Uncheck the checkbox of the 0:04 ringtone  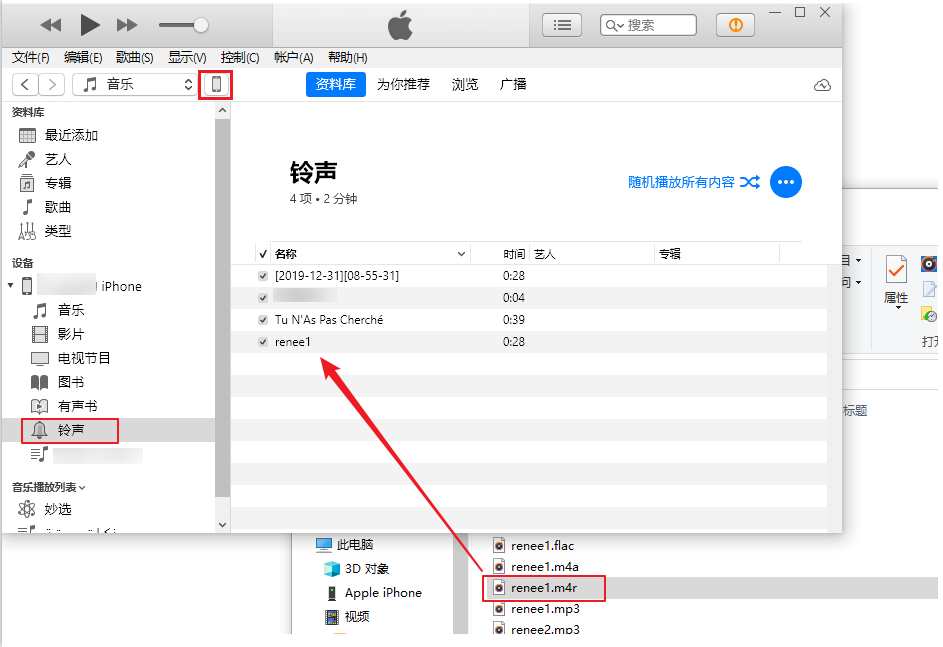point(263,298)
